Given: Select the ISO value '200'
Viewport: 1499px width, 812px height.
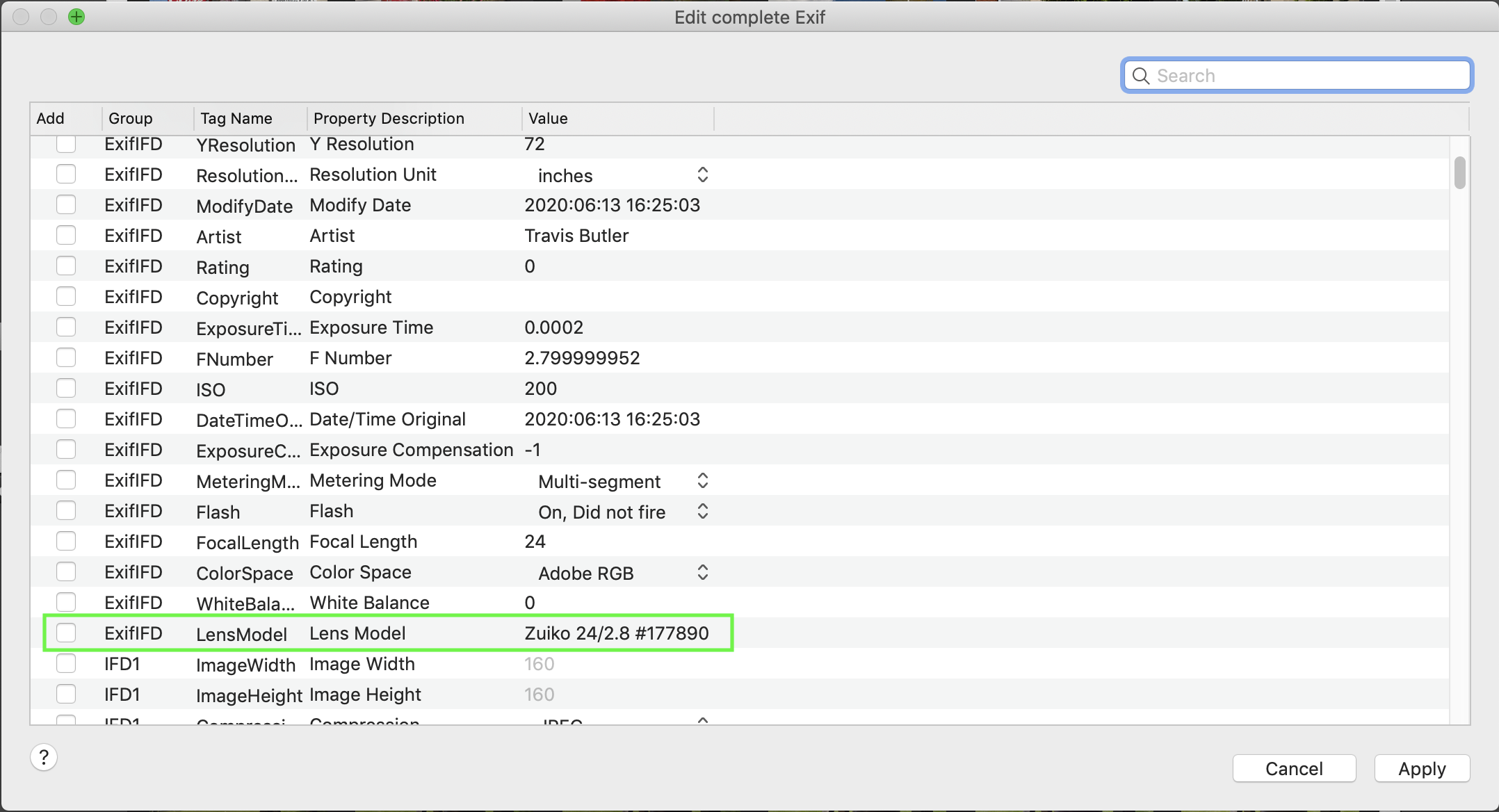Looking at the screenshot, I should click(540, 389).
